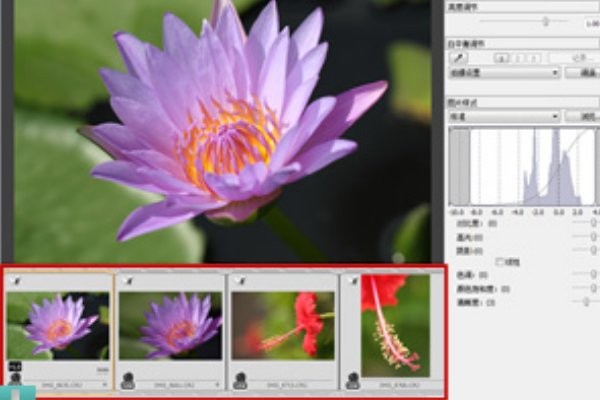
Task: Select the first purple lotus thumbnail
Action: pos(58,326)
